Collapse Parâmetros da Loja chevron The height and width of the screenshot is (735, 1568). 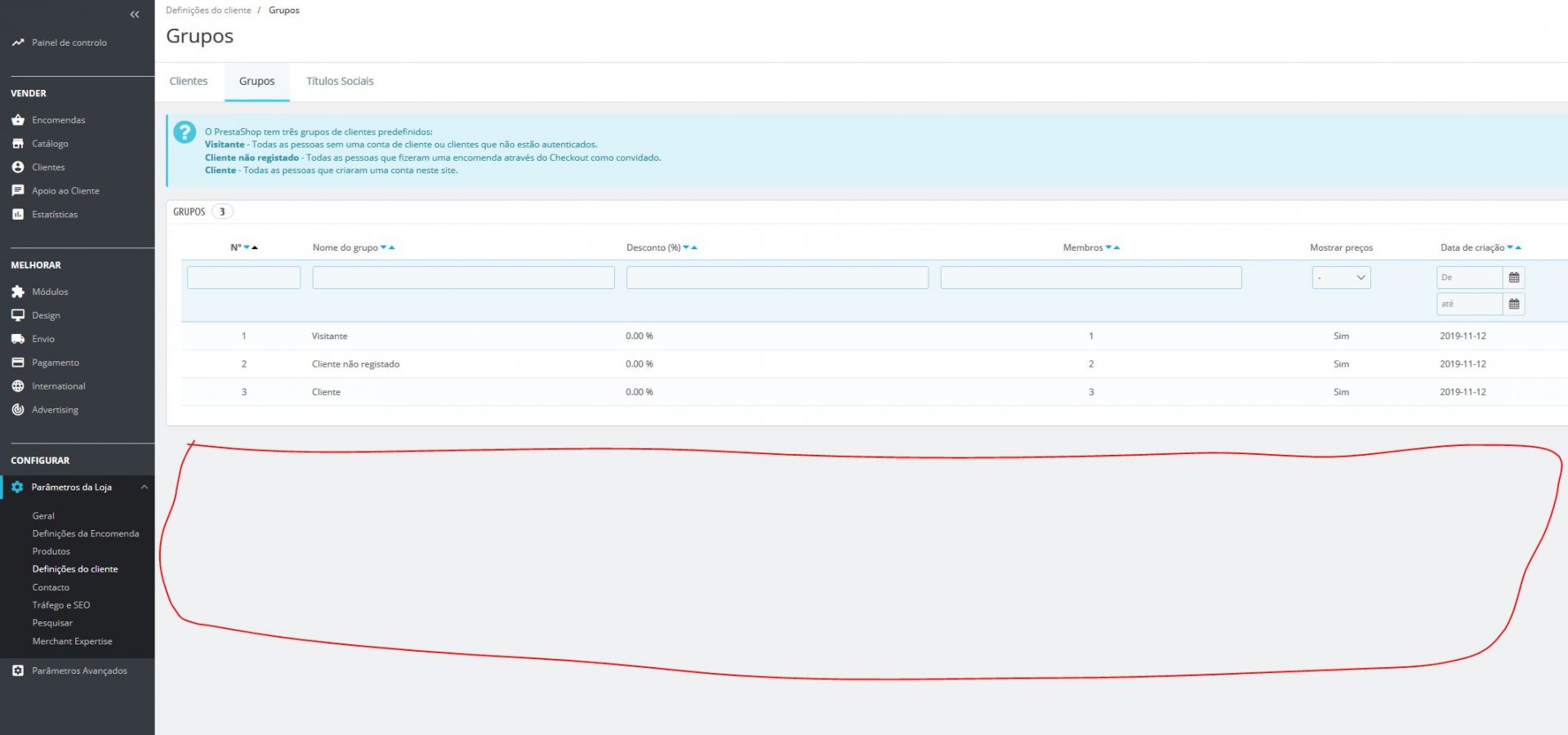pos(144,488)
